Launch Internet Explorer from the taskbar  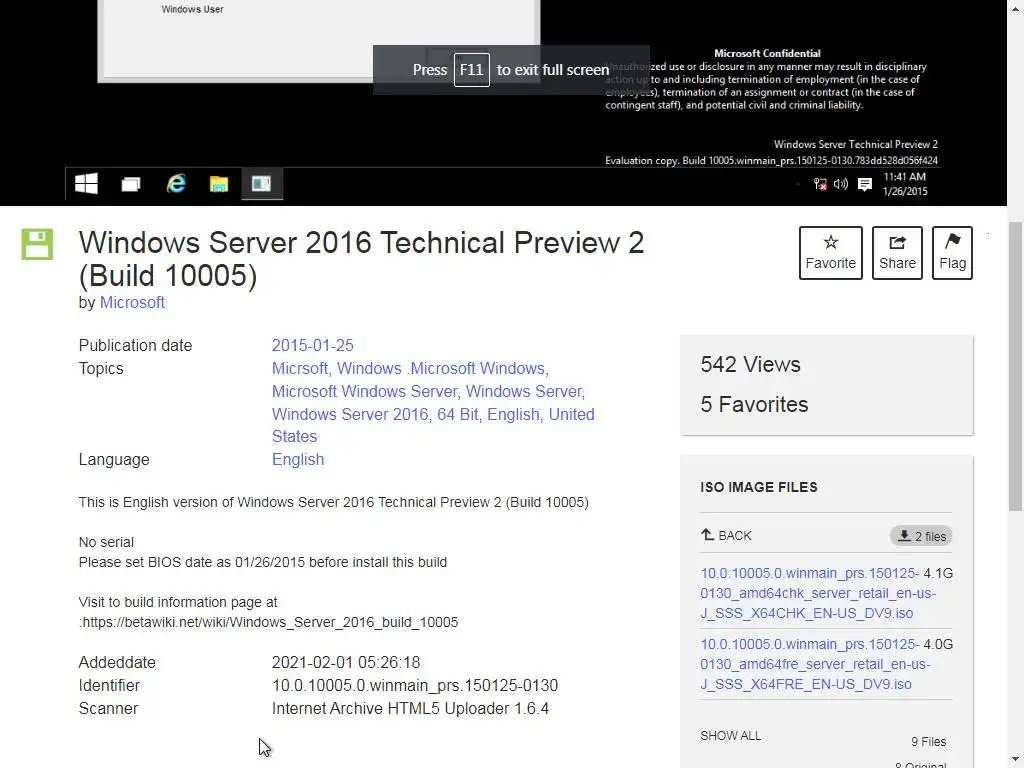coord(176,184)
